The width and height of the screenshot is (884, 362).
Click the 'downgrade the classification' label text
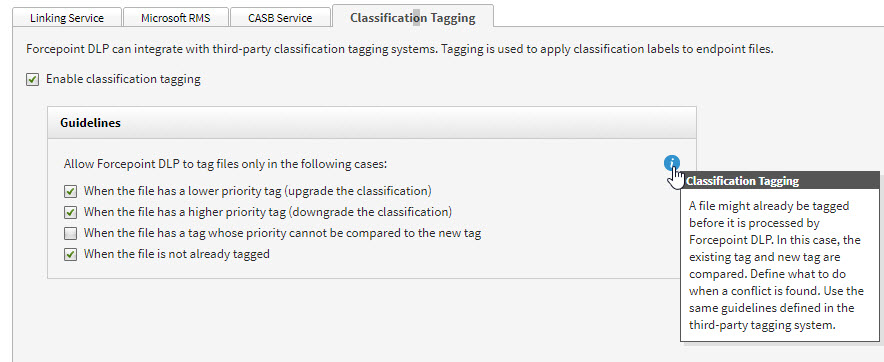[370, 212]
